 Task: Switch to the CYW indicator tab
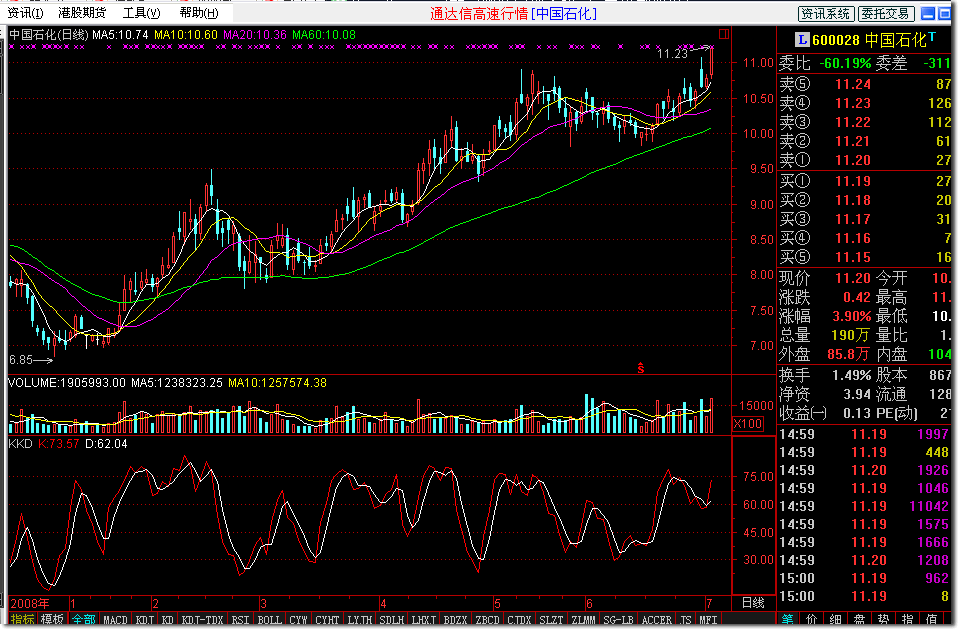click(x=298, y=620)
